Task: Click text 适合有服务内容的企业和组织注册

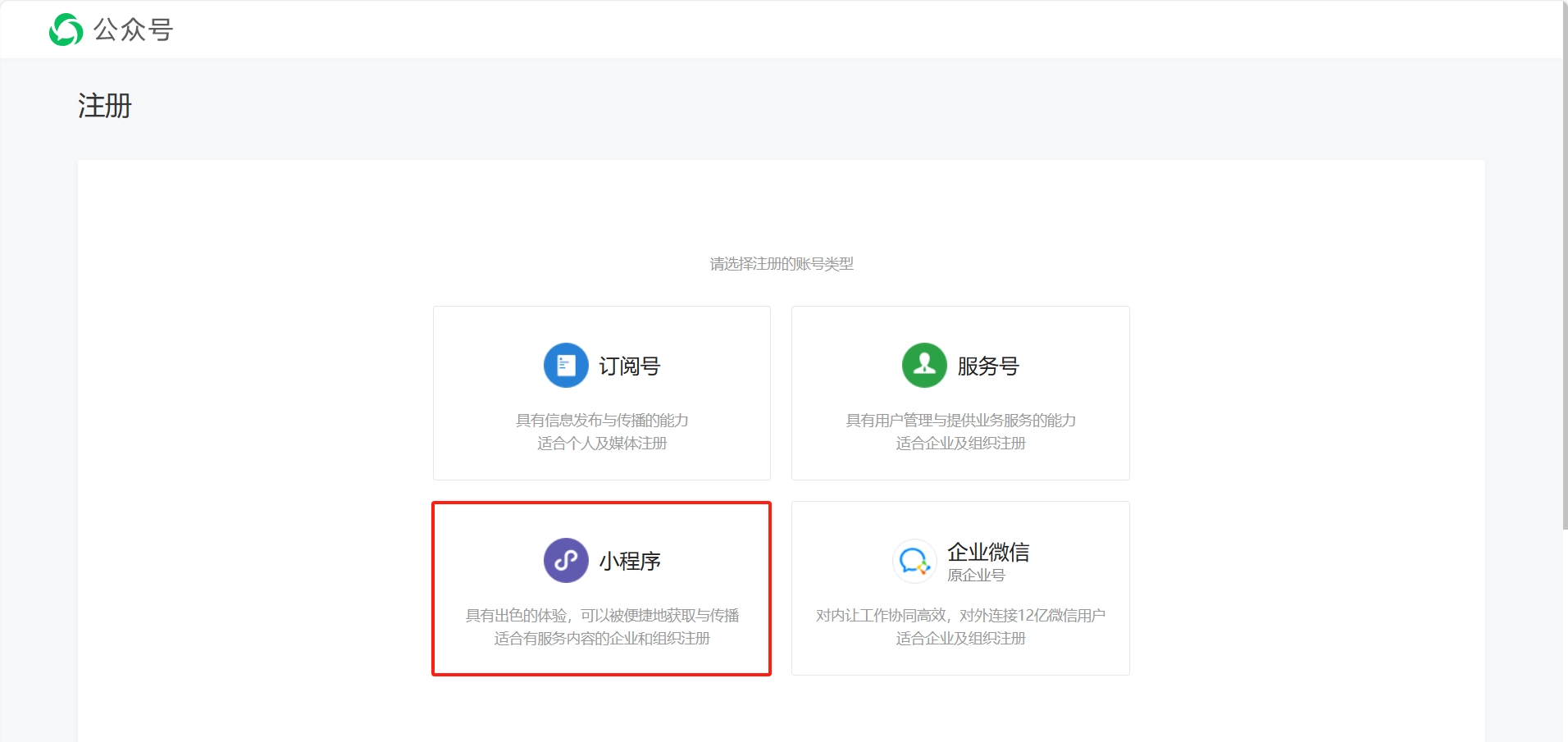Action: (602, 638)
